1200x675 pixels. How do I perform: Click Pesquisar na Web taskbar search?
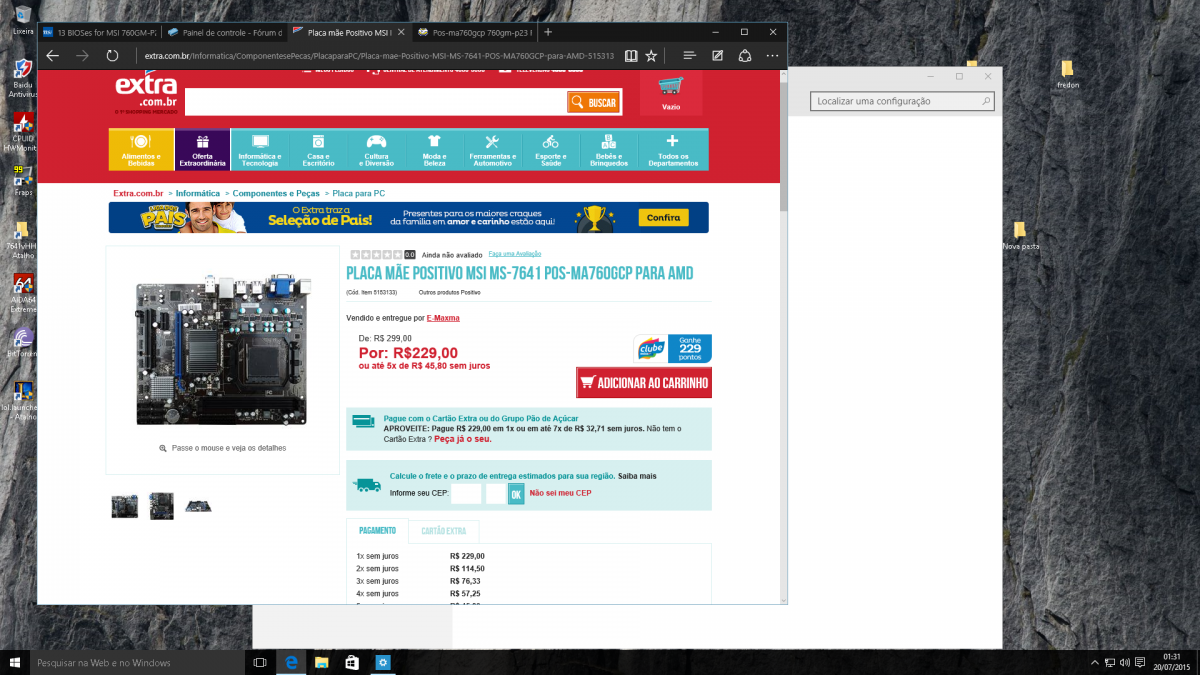(138, 662)
